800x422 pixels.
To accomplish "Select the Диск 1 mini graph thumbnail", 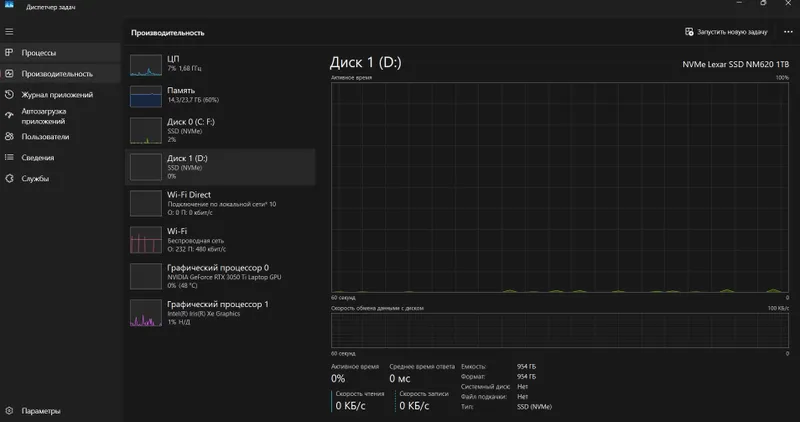I will pos(145,167).
